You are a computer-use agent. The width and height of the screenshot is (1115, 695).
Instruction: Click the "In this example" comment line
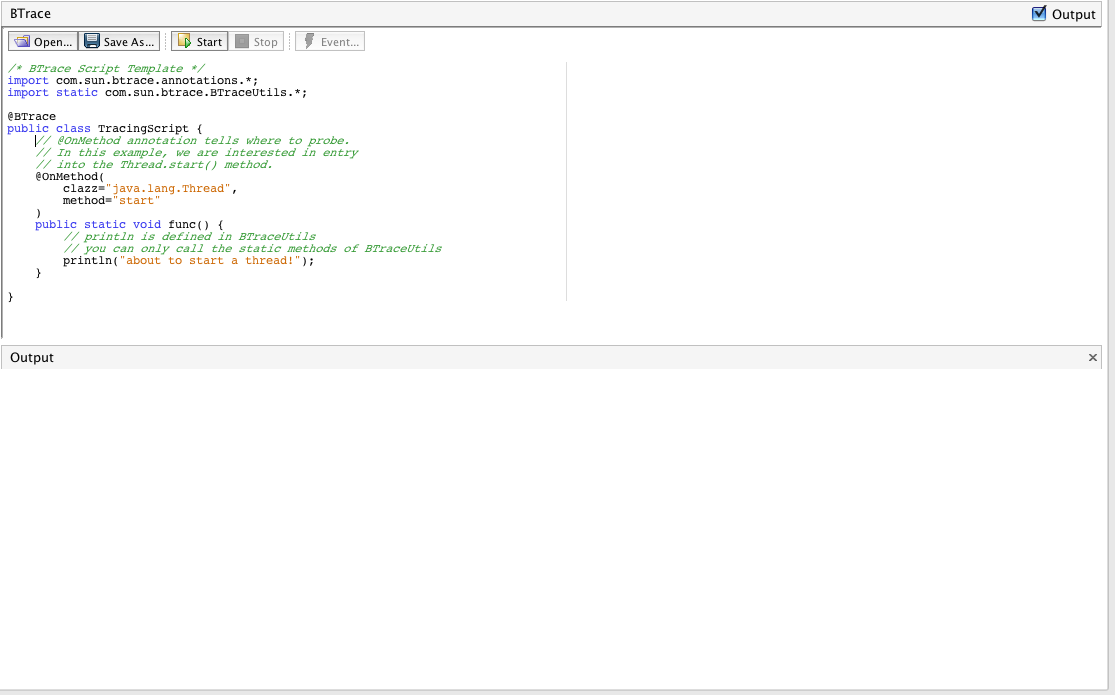tap(197, 153)
